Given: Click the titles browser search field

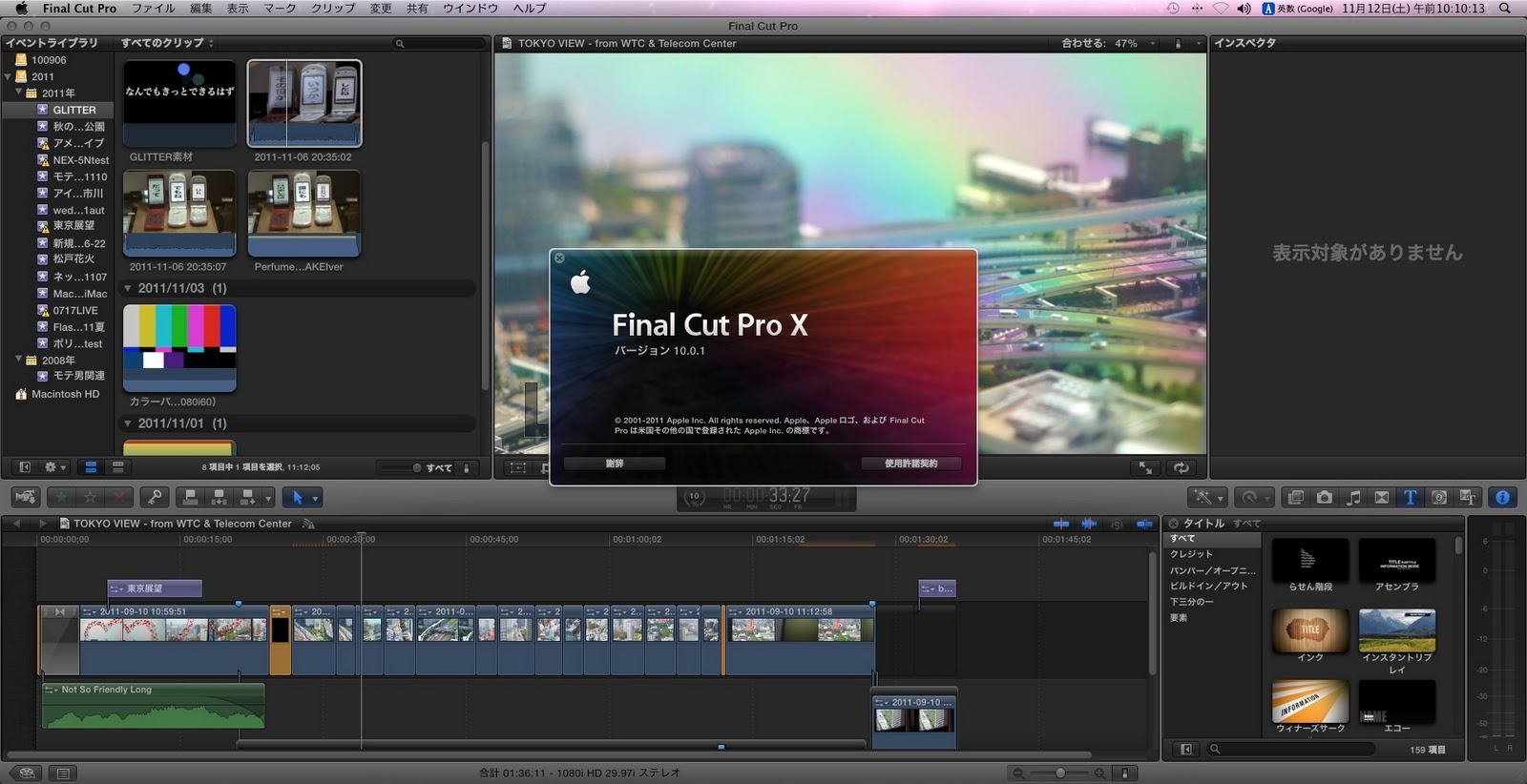Looking at the screenshot, I should point(1293,750).
